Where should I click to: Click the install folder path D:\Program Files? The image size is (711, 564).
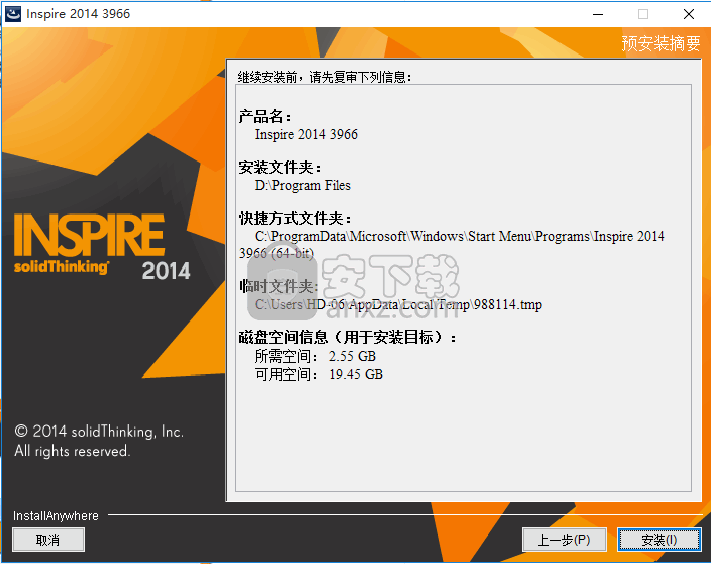(x=302, y=185)
